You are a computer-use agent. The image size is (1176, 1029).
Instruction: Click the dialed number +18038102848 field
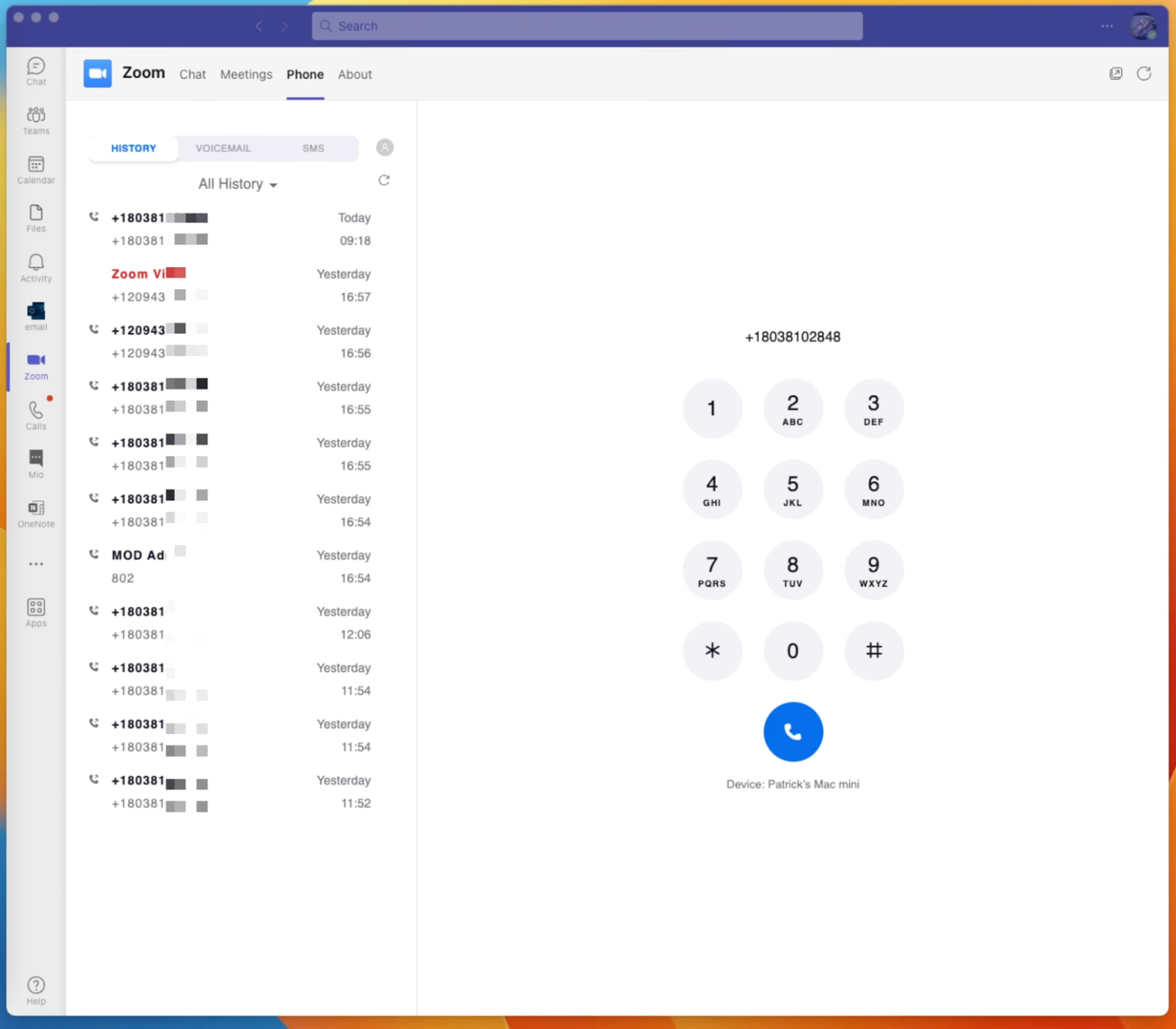(793, 337)
